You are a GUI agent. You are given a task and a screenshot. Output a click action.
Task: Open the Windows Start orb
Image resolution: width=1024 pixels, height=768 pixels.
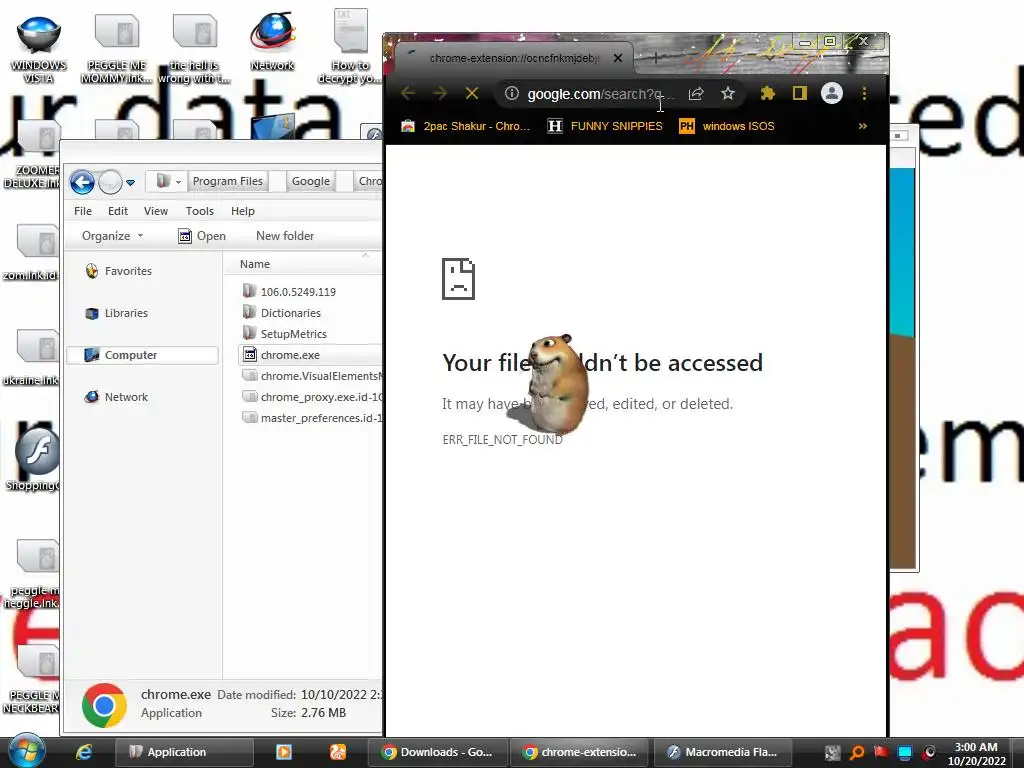click(27, 751)
